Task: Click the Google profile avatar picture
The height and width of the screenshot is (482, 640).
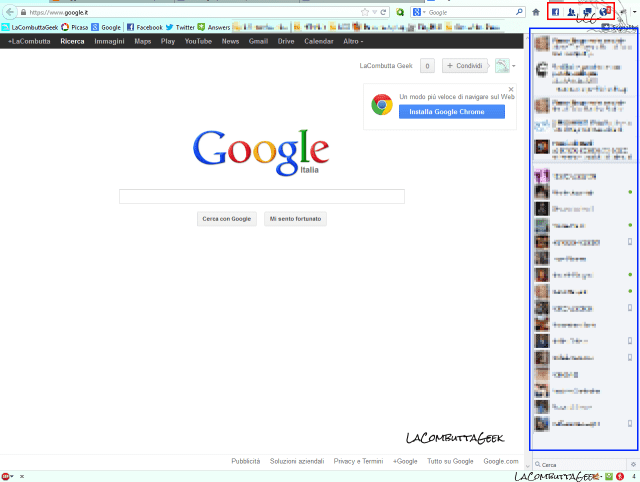Action: [502, 65]
